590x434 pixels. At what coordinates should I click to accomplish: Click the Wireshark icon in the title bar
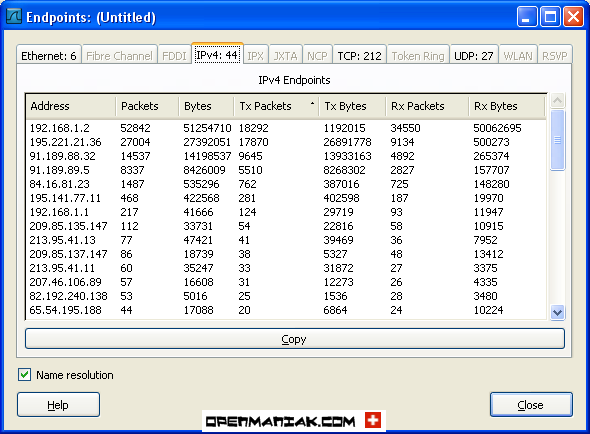point(14,17)
